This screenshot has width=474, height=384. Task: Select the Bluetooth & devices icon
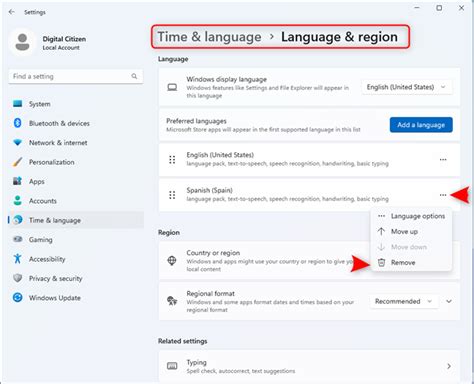tap(18, 123)
